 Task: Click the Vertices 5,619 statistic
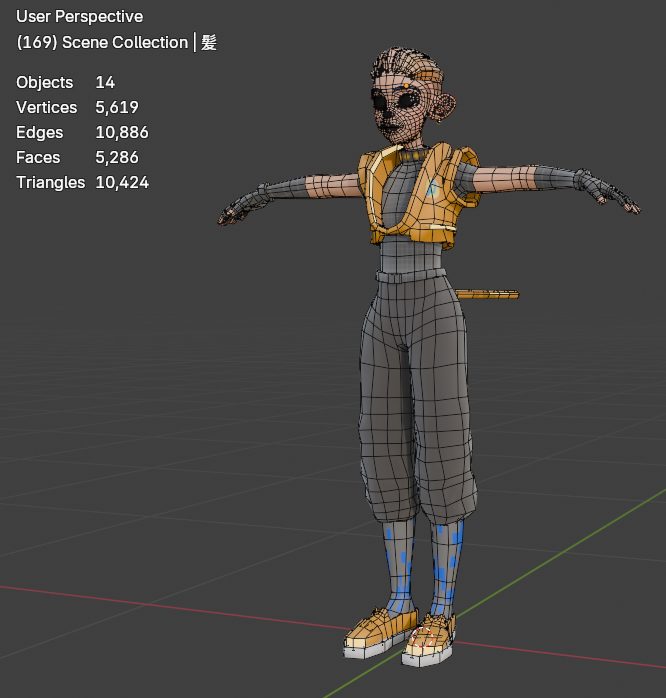(77, 107)
